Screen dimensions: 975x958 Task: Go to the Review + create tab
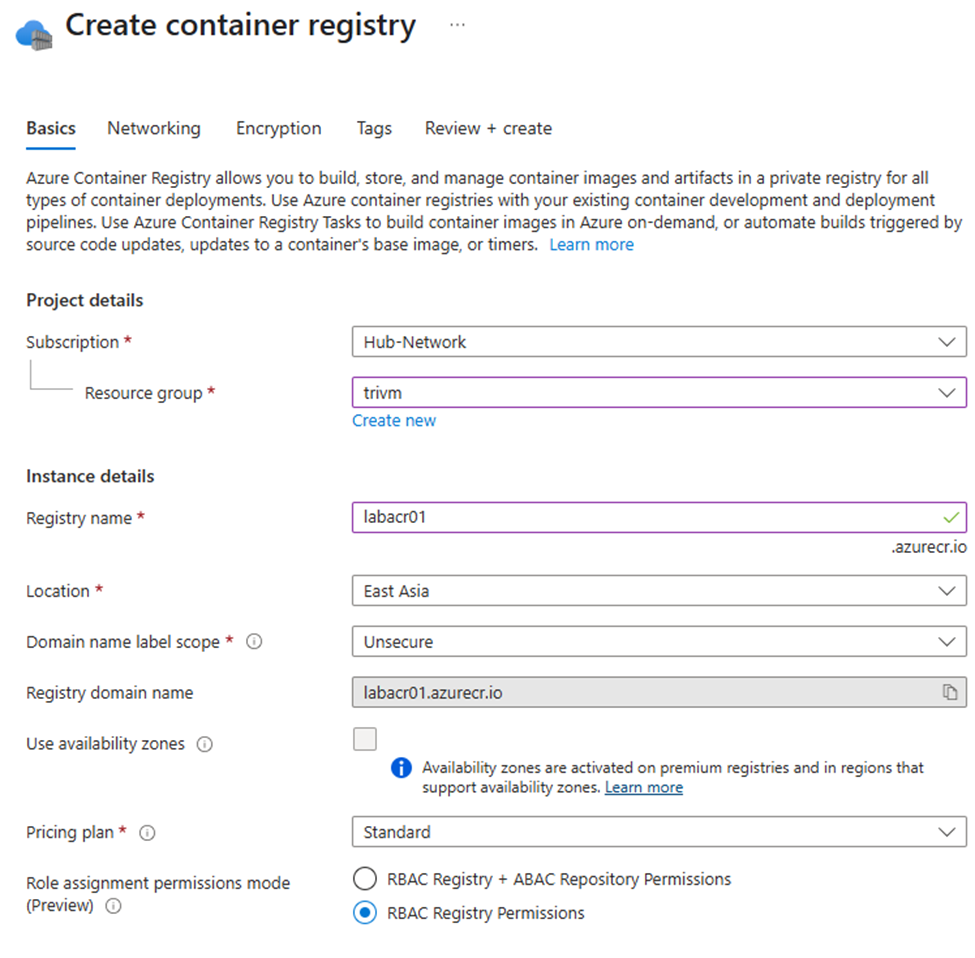point(488,128)
